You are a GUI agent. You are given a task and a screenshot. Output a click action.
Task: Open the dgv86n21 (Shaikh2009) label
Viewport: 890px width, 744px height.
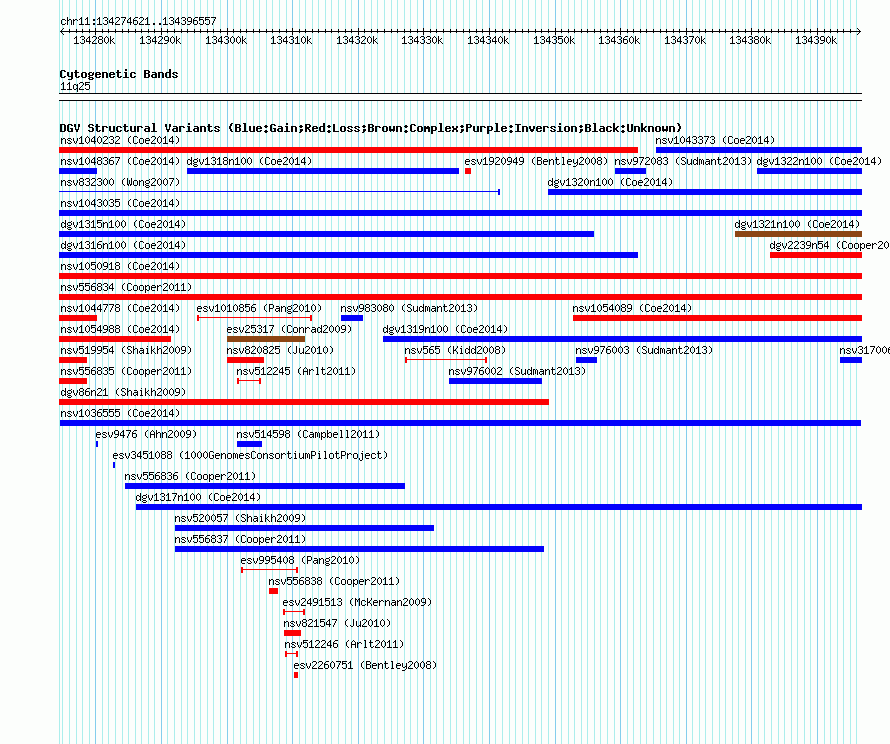123,392
